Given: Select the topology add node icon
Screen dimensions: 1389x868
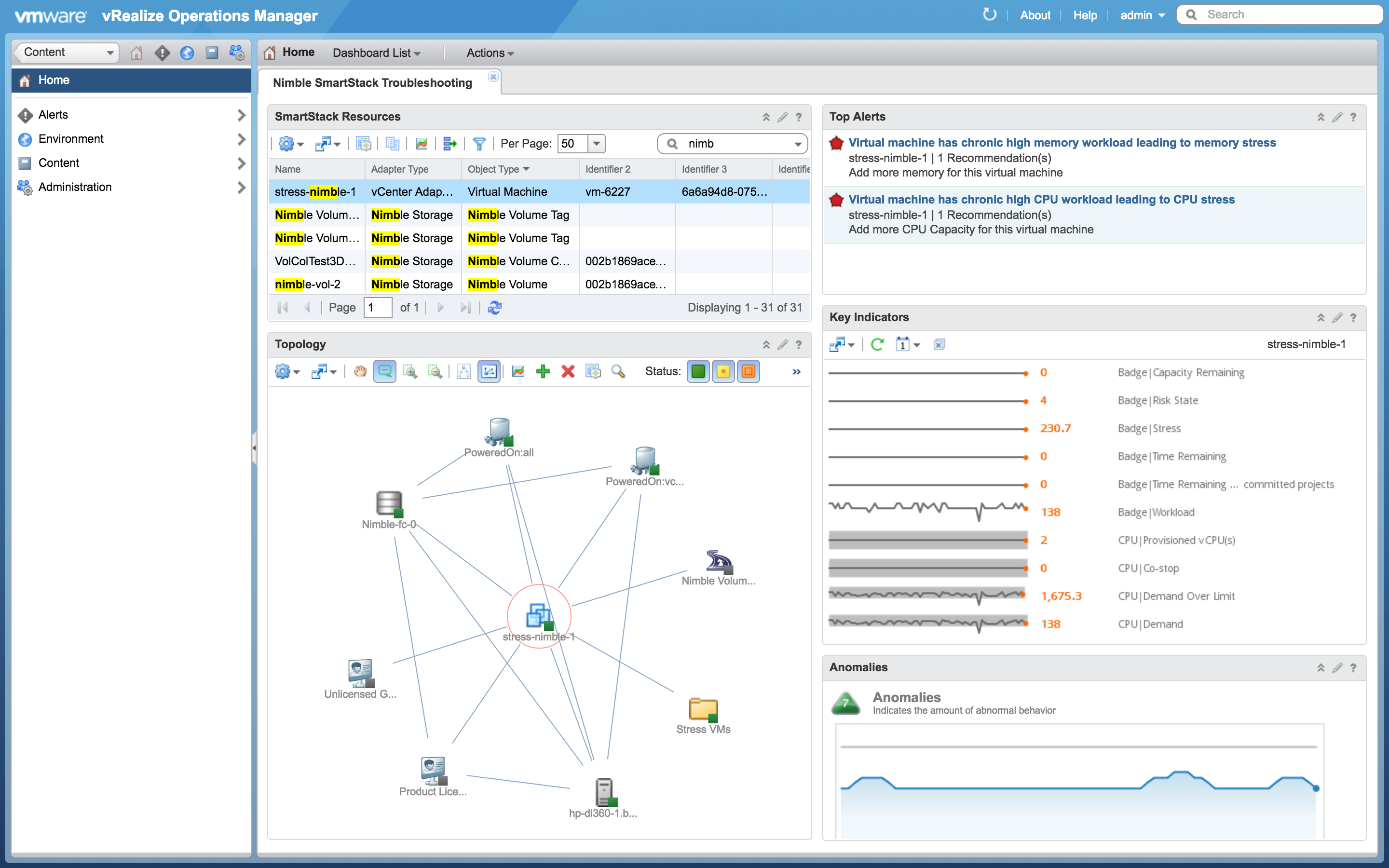Looking at the screenshot, I should click(544, 371).
